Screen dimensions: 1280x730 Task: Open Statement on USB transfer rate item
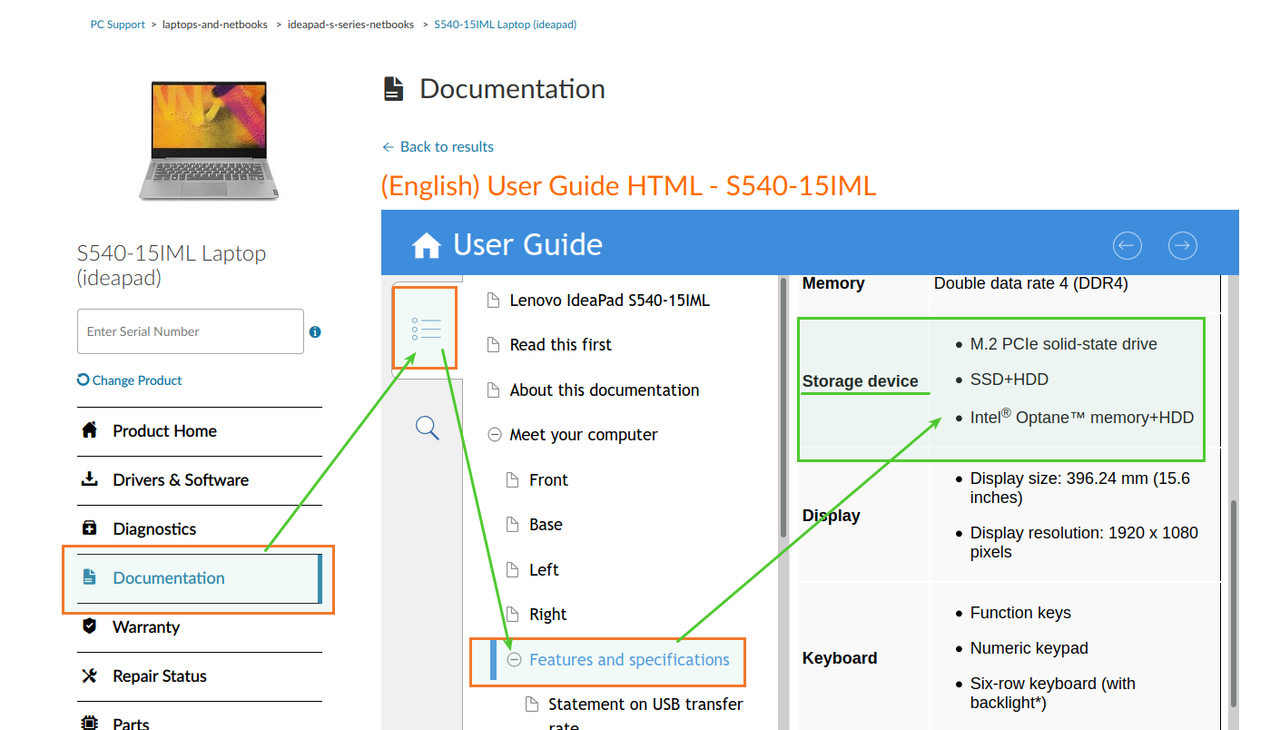tap(646, 714)
